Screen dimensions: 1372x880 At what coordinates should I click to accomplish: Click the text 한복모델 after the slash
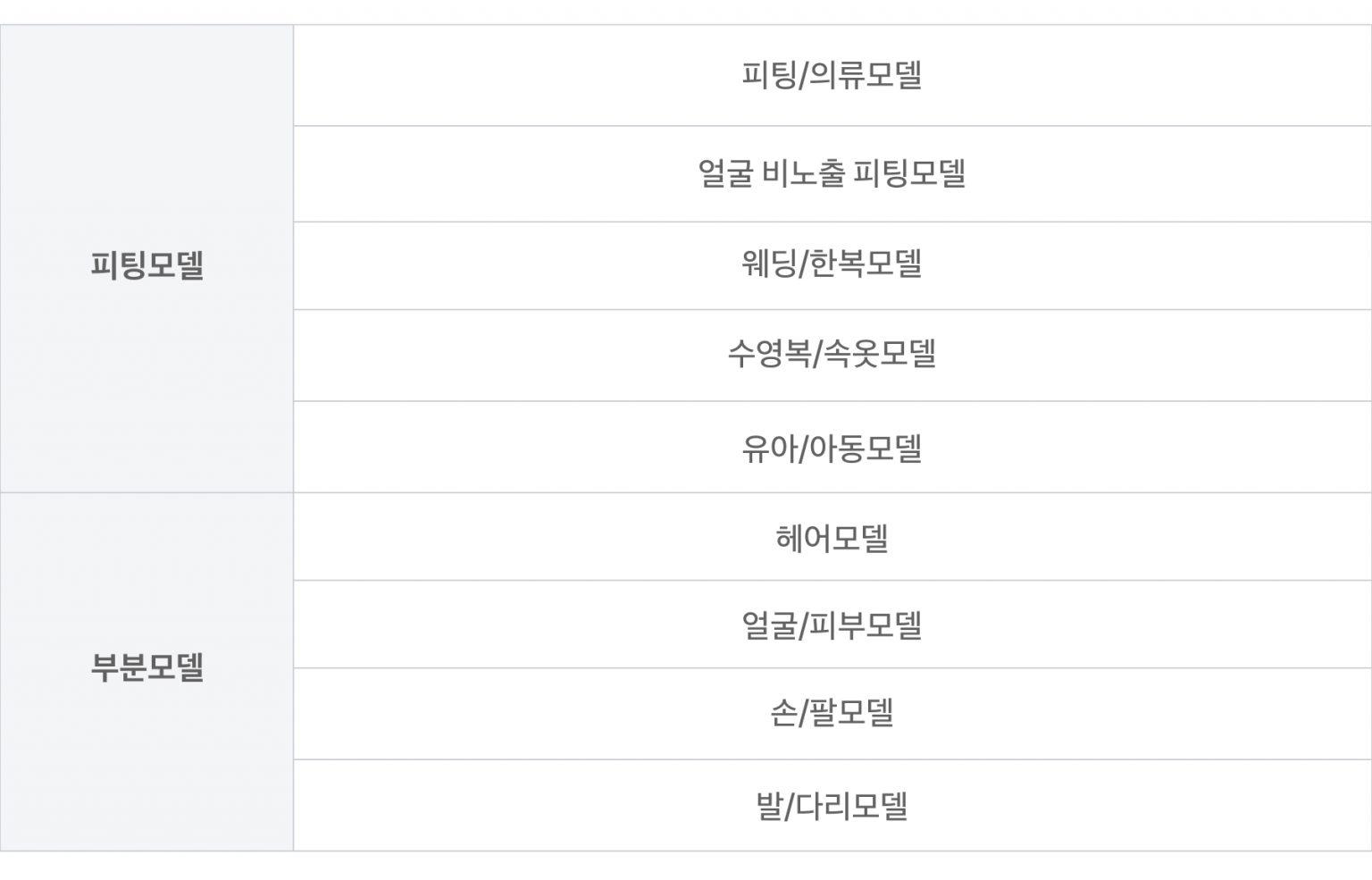click(866, 264)
